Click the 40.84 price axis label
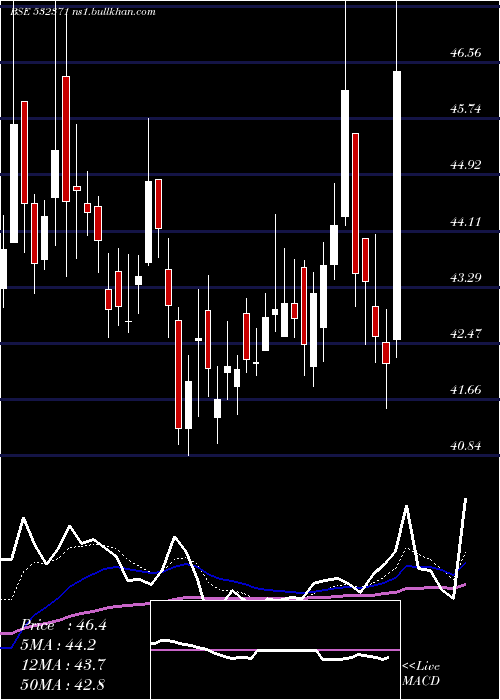This screenshot has width=500, height=700. (466, 446)
